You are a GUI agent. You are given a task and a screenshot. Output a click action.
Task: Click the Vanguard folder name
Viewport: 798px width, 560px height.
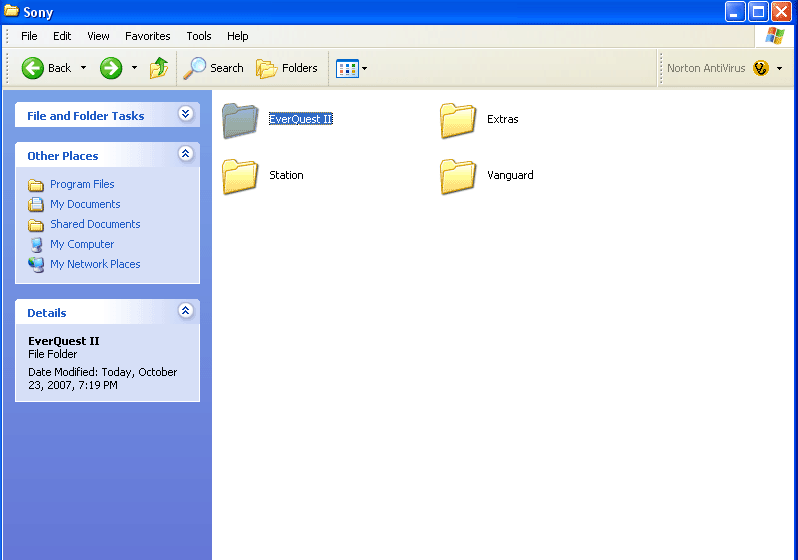pos(510,175)
